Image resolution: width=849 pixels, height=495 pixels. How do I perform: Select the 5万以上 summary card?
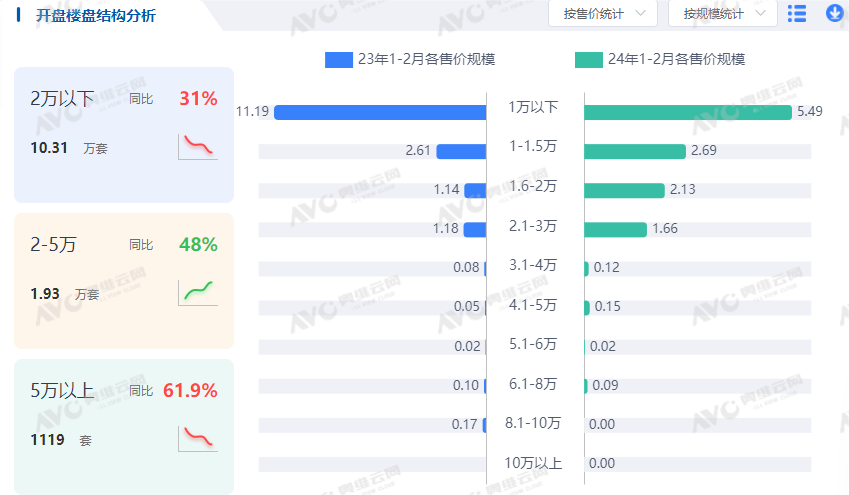[x=123, y=426]
